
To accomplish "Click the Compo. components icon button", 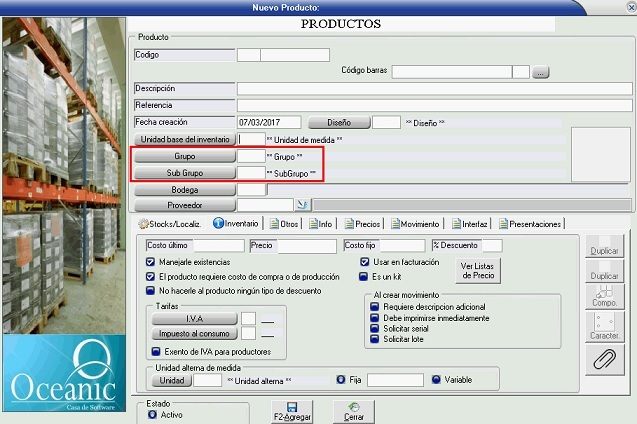I will (x=604, y=291).
